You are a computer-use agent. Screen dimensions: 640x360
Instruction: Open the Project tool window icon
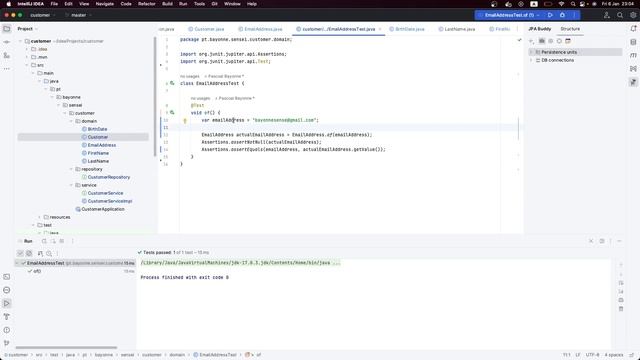click(x=7, y=29)
